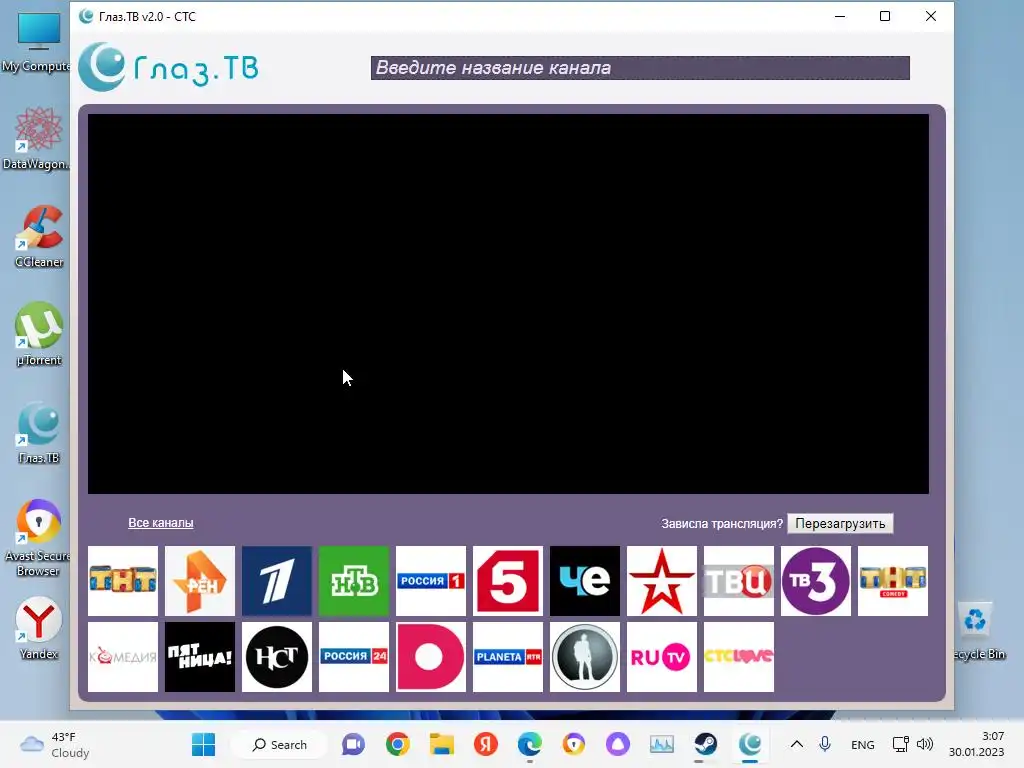The image size is (1024, 768).
Task: Select the red 5 channel icon
Action: (x=508, y=581)
